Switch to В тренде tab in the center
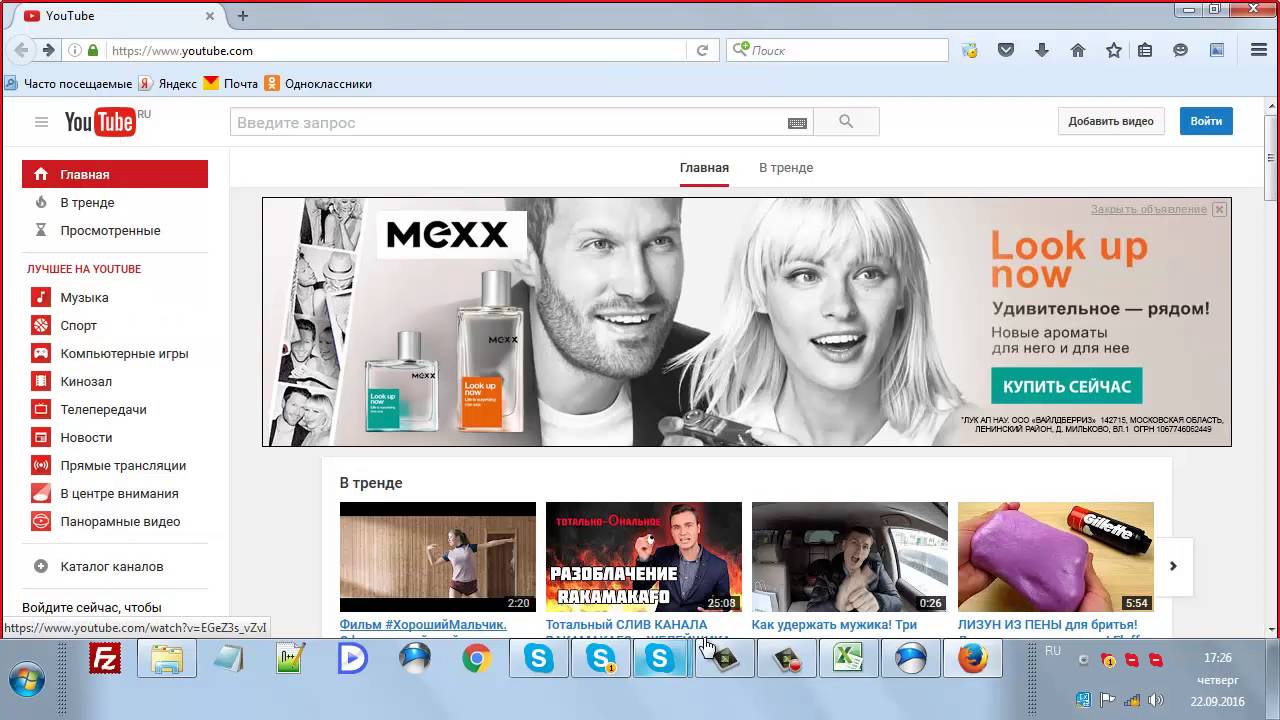The width and height of the screenshot is (1280, 720). (x=786, y=168)
